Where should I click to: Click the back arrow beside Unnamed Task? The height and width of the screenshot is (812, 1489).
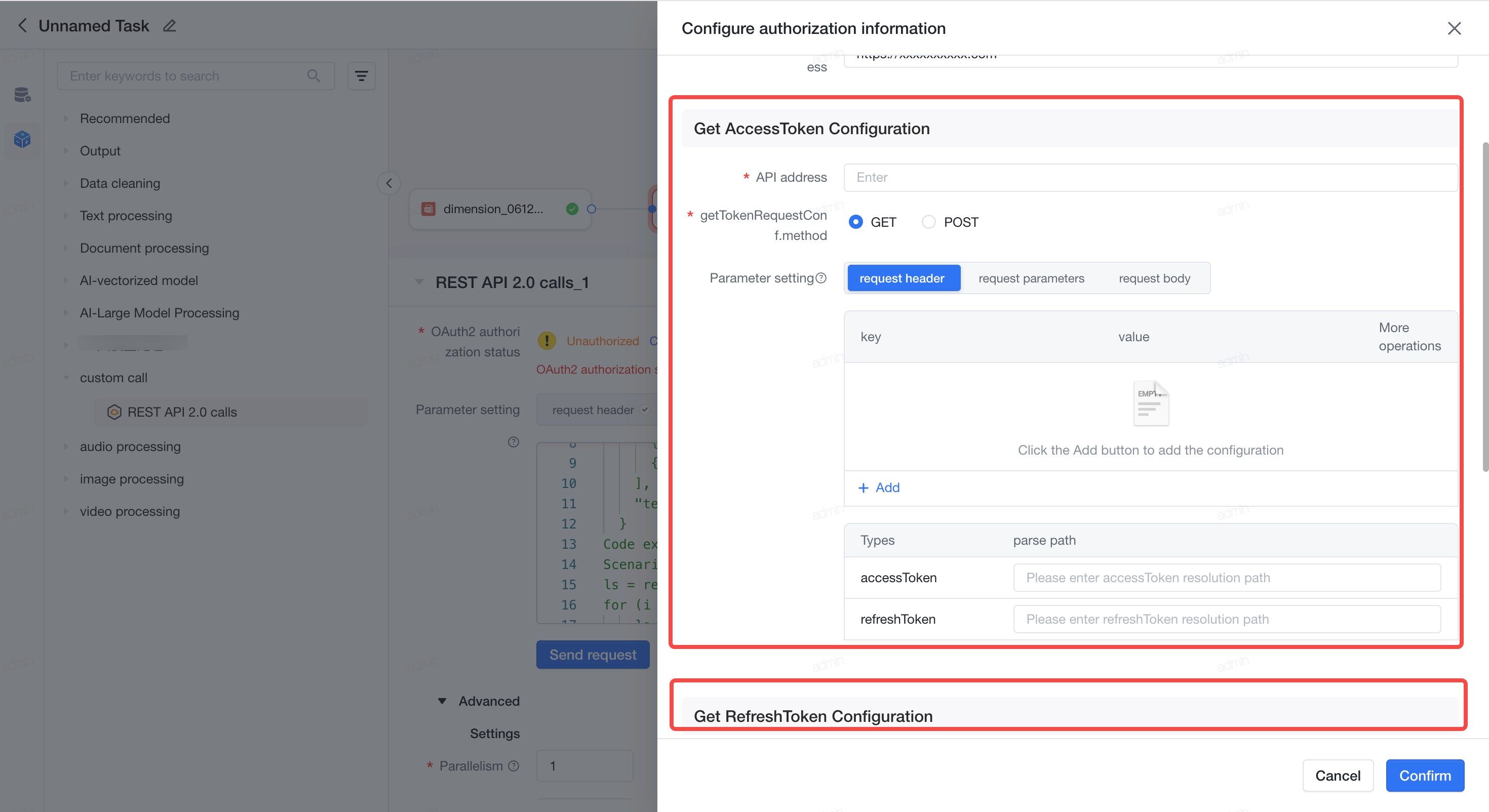pos(23,25)
